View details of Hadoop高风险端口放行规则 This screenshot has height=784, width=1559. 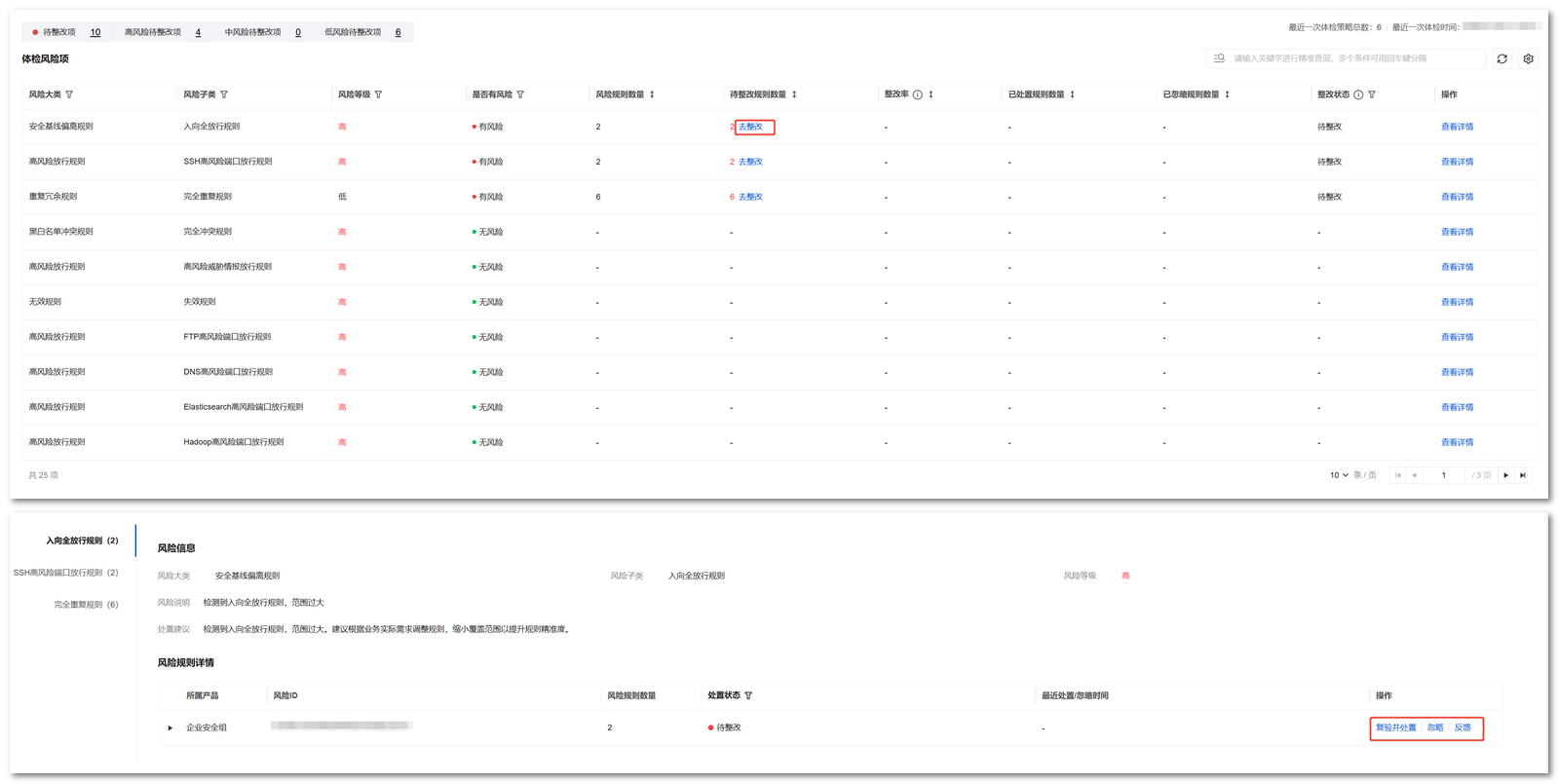1458,442
